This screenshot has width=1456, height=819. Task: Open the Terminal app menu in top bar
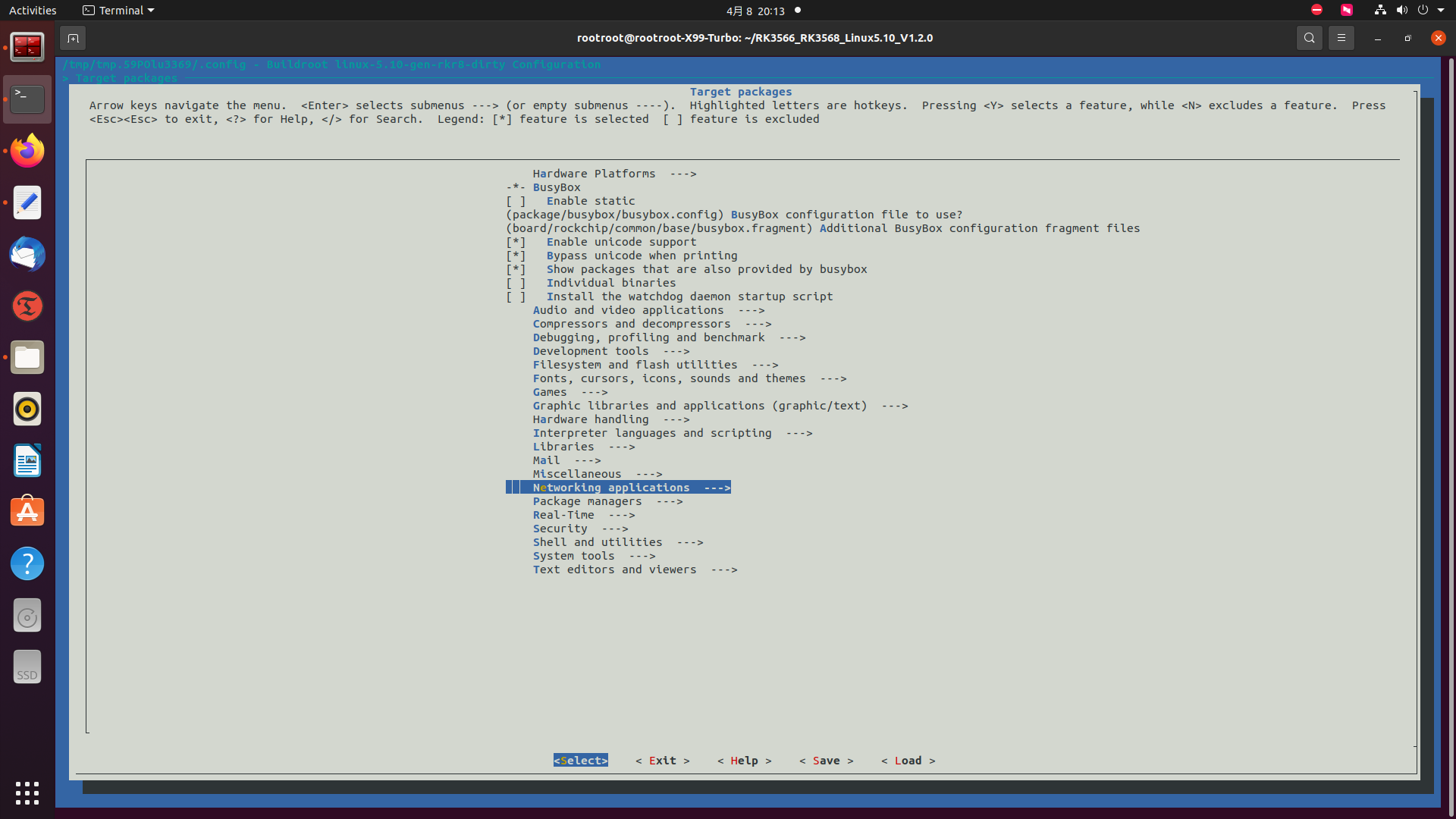(x=118, y=11)
